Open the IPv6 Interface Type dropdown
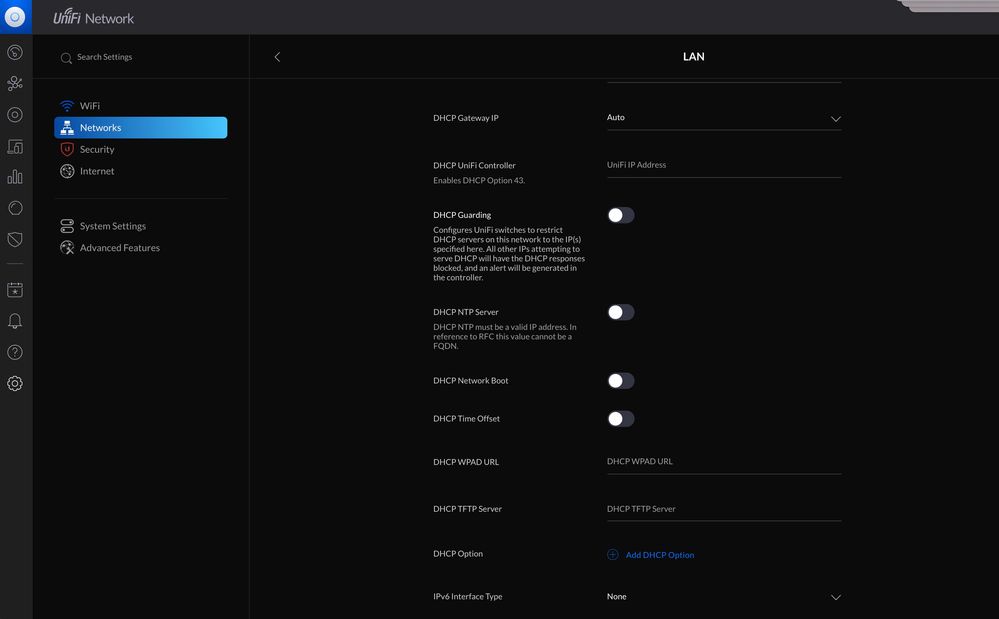Screen dimensions: 999x619 (x=723, y=597)
